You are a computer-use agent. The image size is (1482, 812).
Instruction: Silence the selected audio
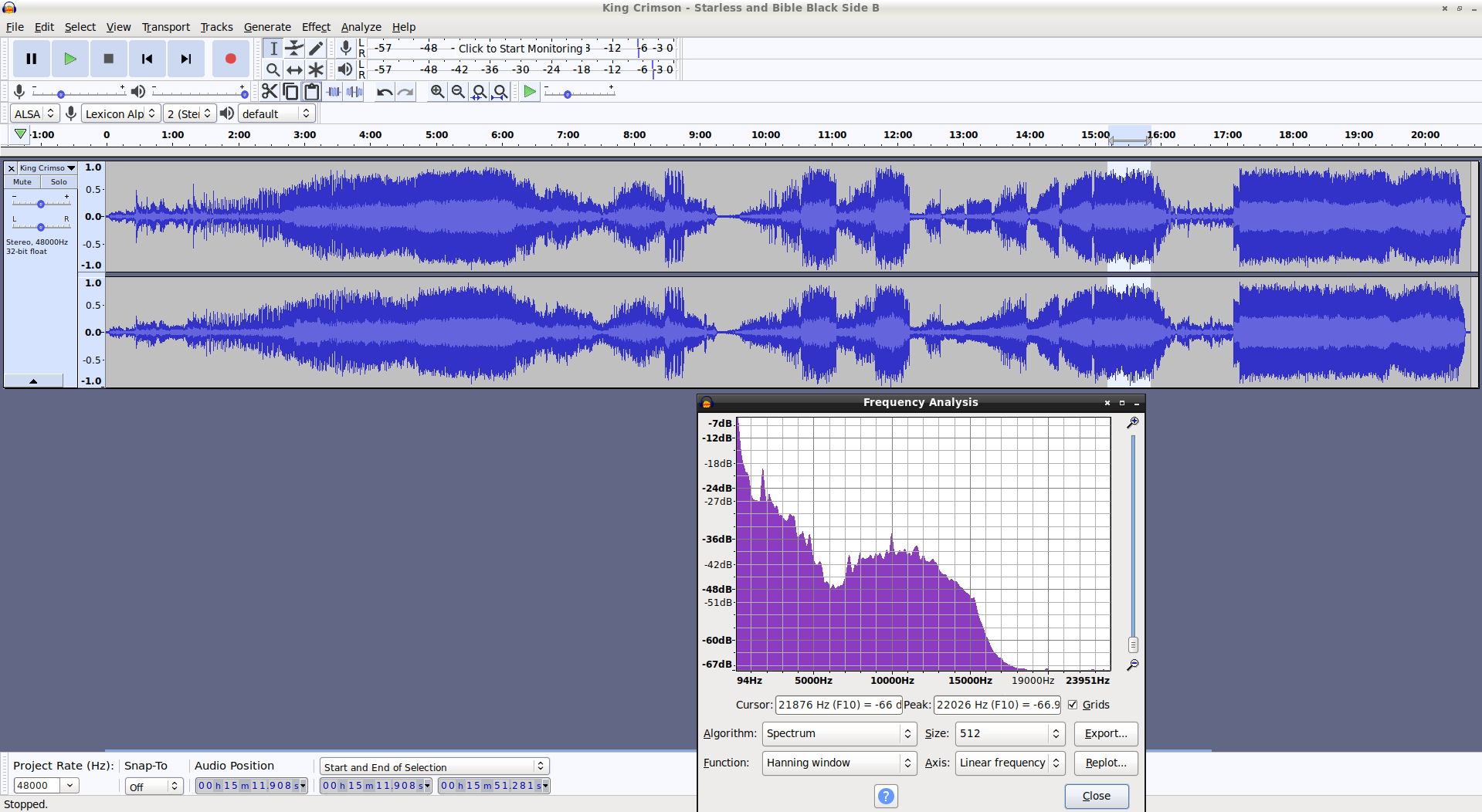coord(354,92)
